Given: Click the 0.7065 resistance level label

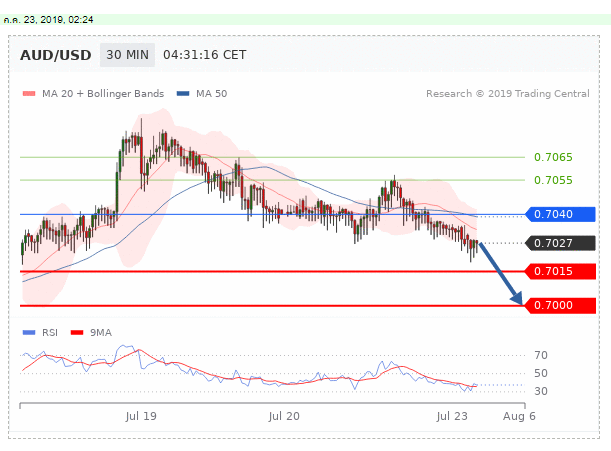Looking at the screenshot, I should click(553, 157).
